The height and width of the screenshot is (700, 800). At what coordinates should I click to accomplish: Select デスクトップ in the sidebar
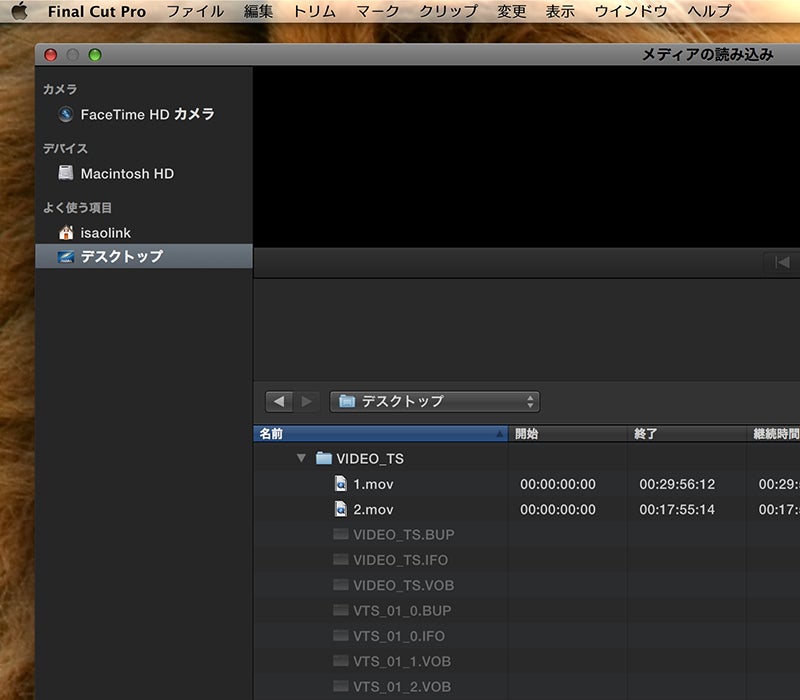pos(144,256)
